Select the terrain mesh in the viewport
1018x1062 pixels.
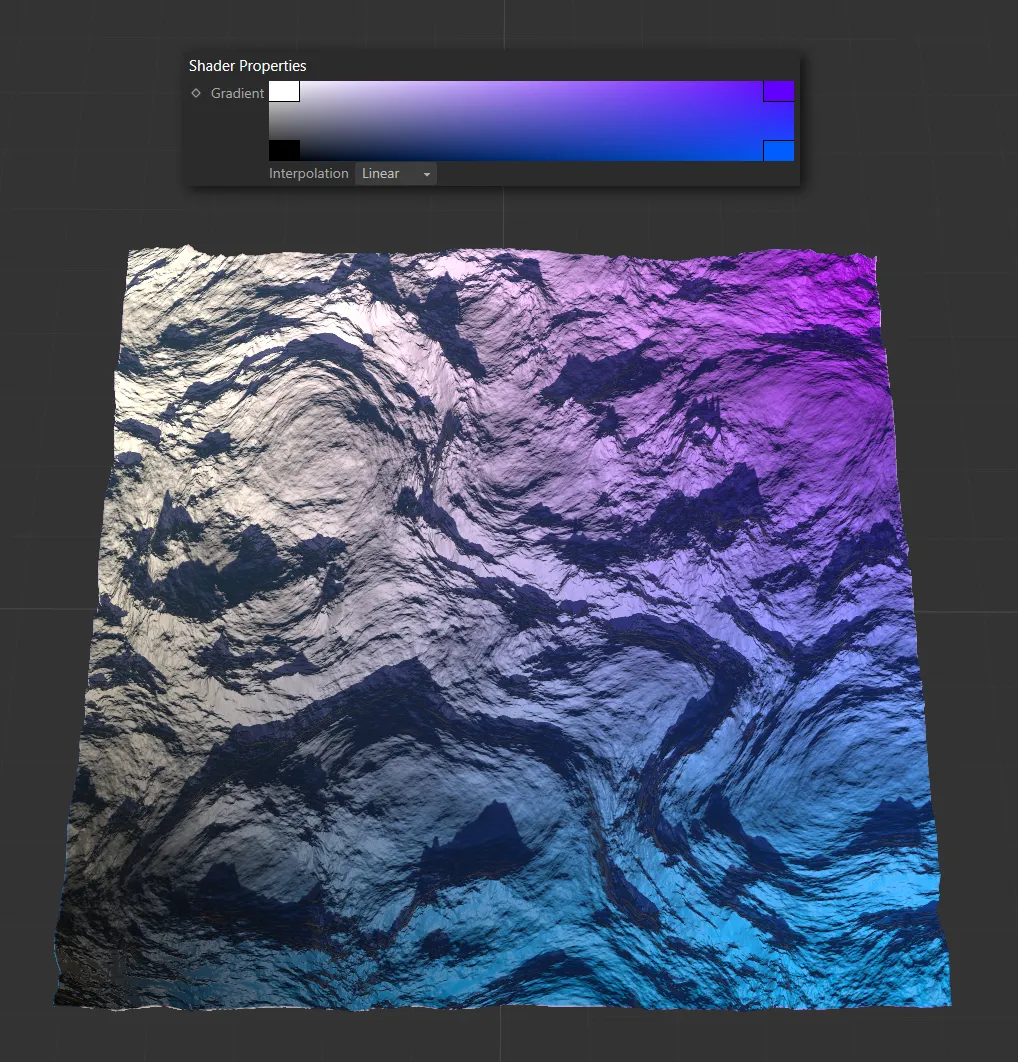click(500, 620)
